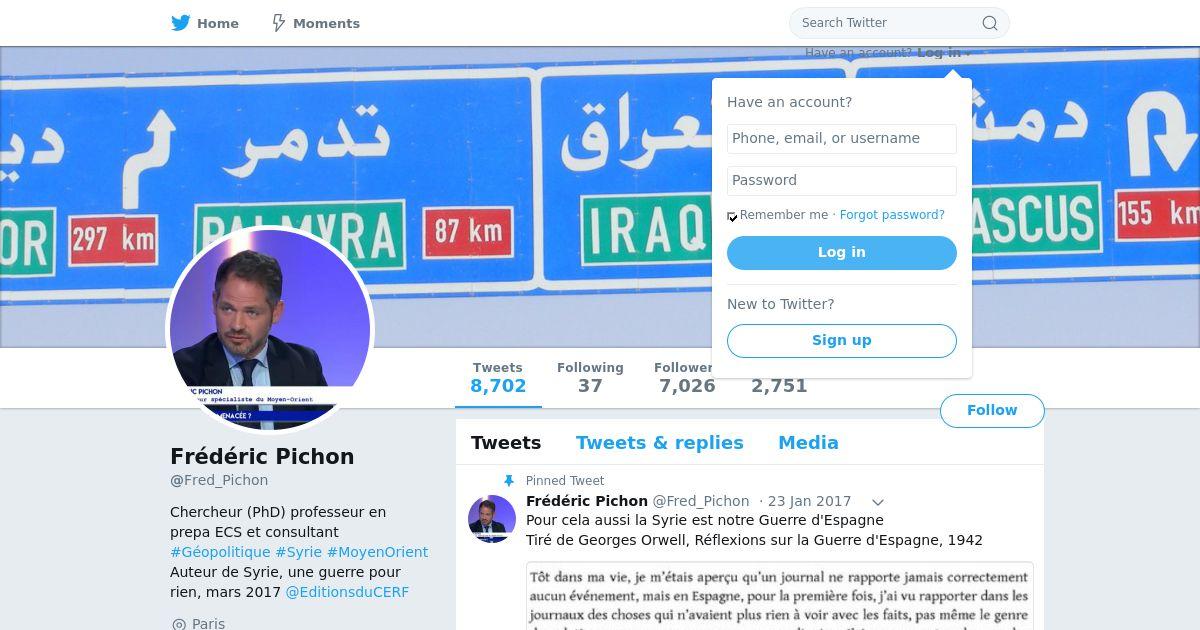This screenshot has width=1200, height=630.
Task: Collapse the Log in dropdown caret
Action: (968, 54)
